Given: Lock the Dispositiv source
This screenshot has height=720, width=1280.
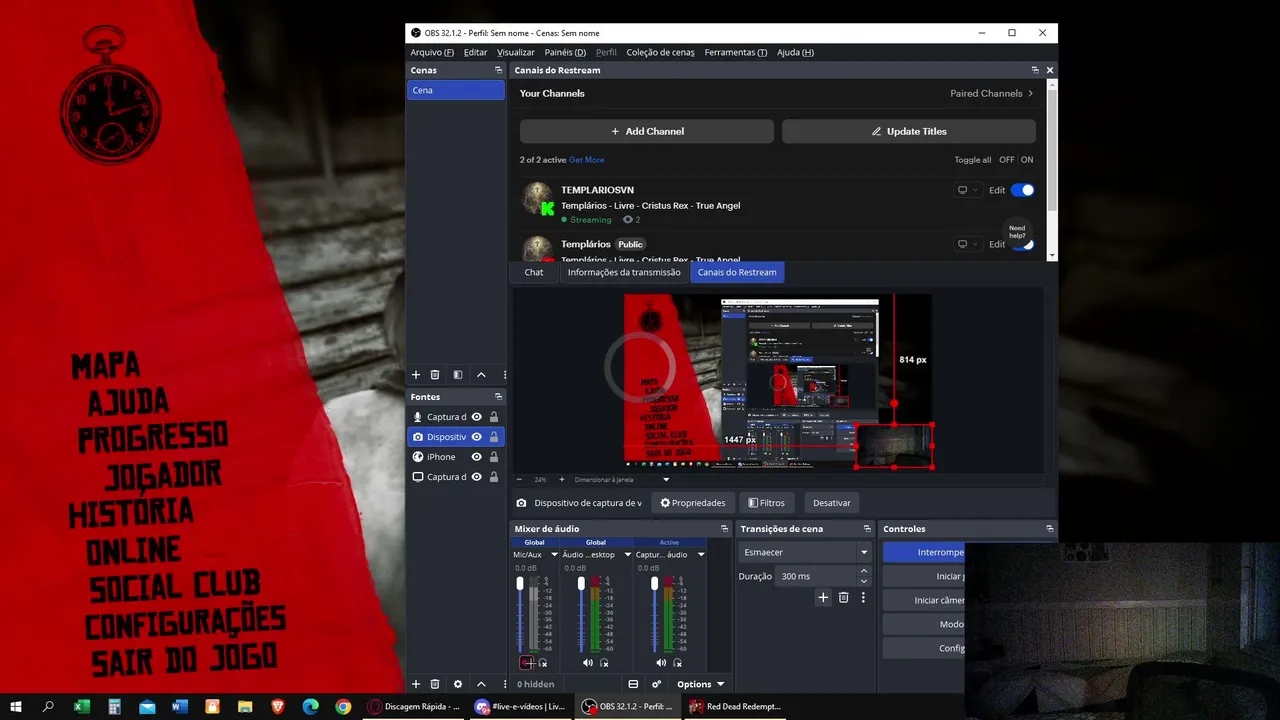Looking at the screenshot, I should [494, 437].
